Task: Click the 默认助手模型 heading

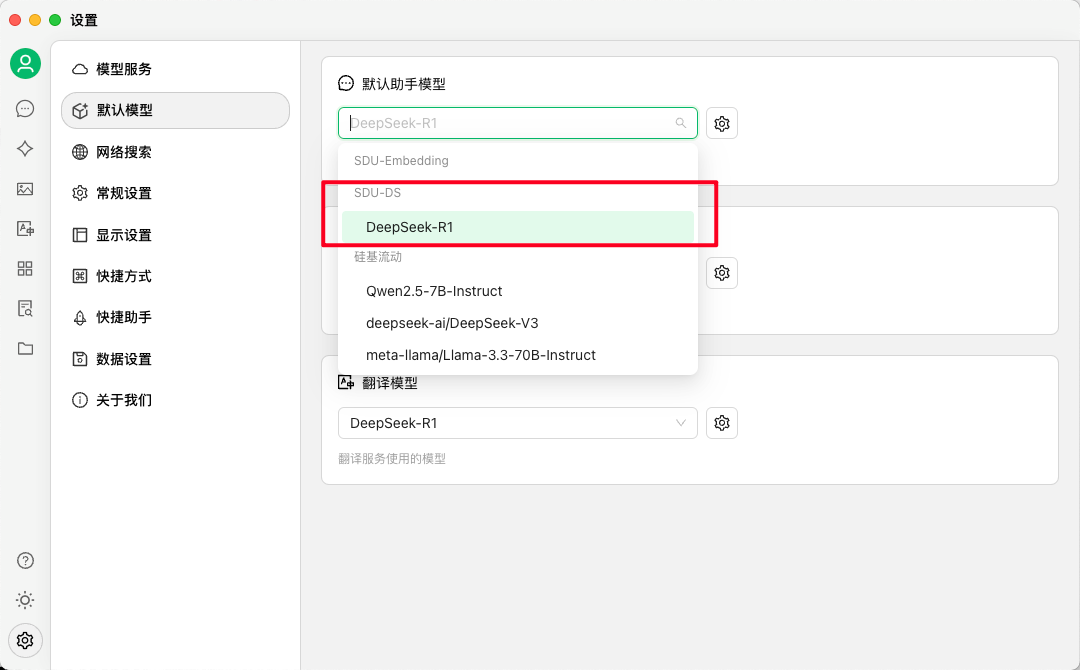Action: [x=404, y=84]
